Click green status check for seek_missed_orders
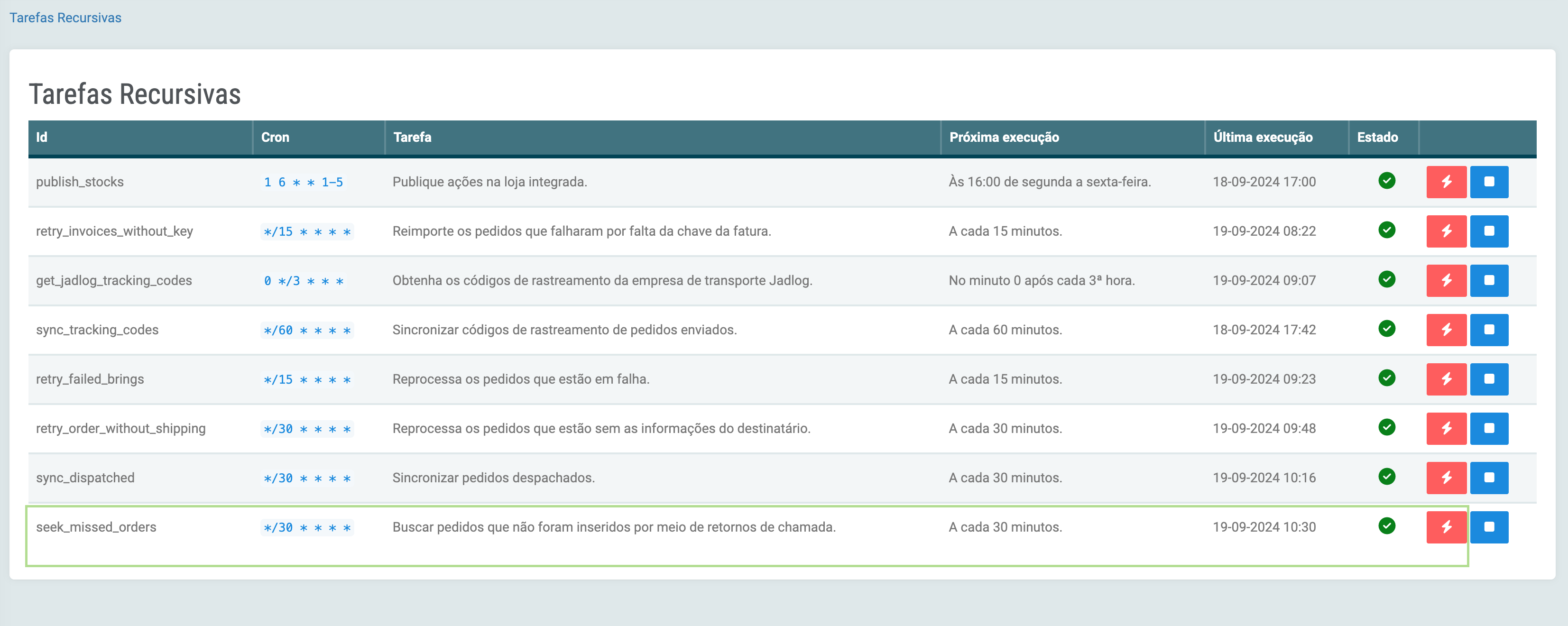1568x626 pixels. coord(1387,525)
